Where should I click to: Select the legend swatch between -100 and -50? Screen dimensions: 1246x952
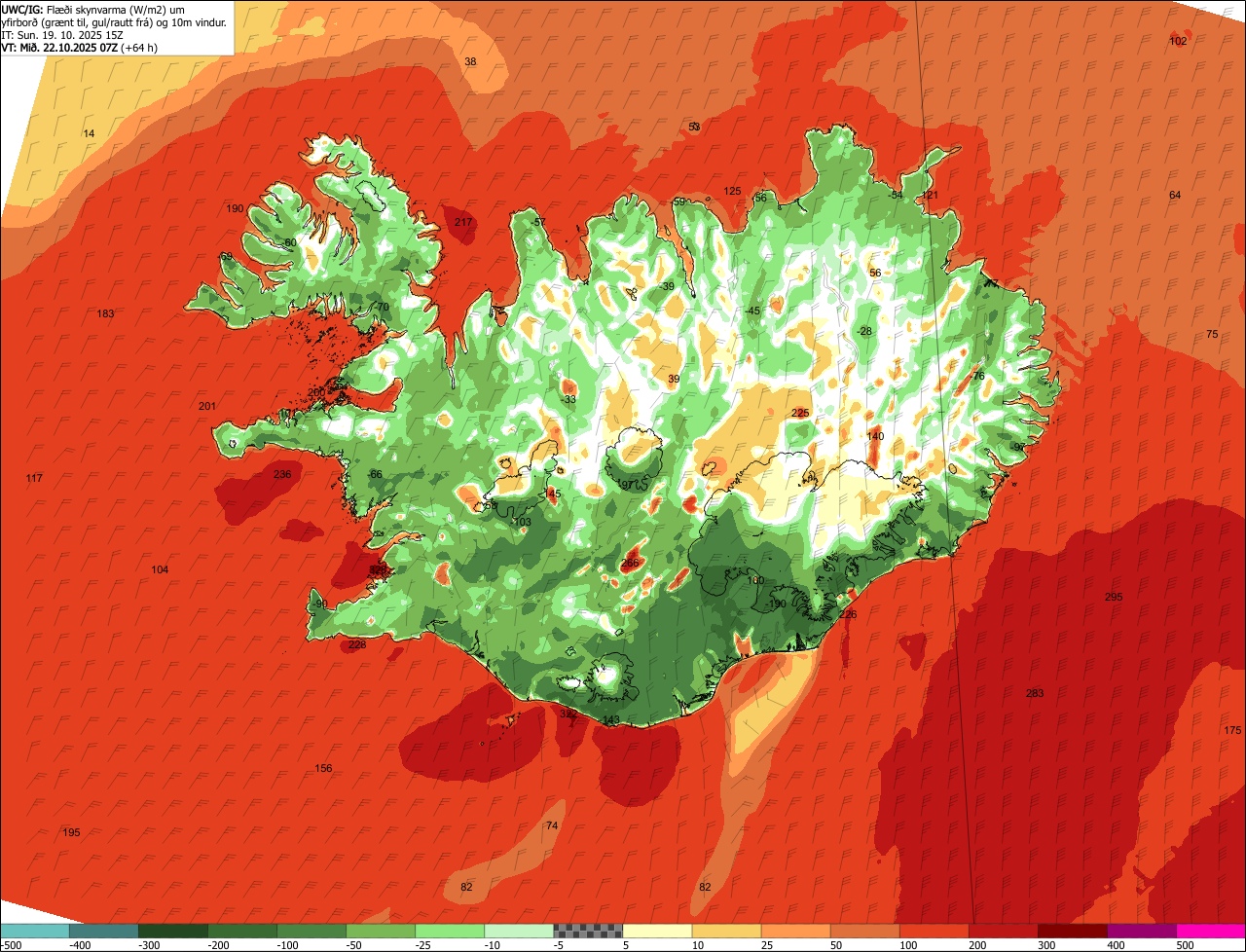311,930
